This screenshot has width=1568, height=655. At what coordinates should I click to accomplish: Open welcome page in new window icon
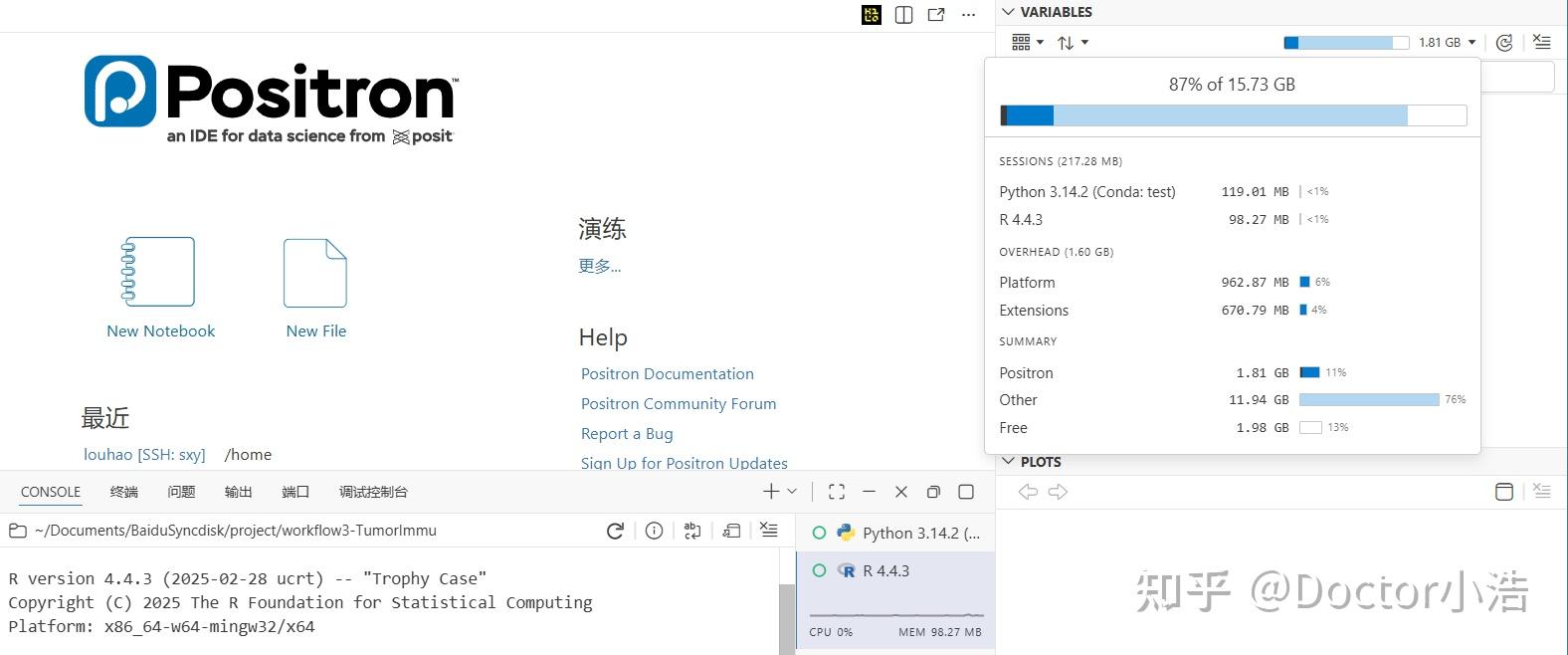tap(936, 15)
